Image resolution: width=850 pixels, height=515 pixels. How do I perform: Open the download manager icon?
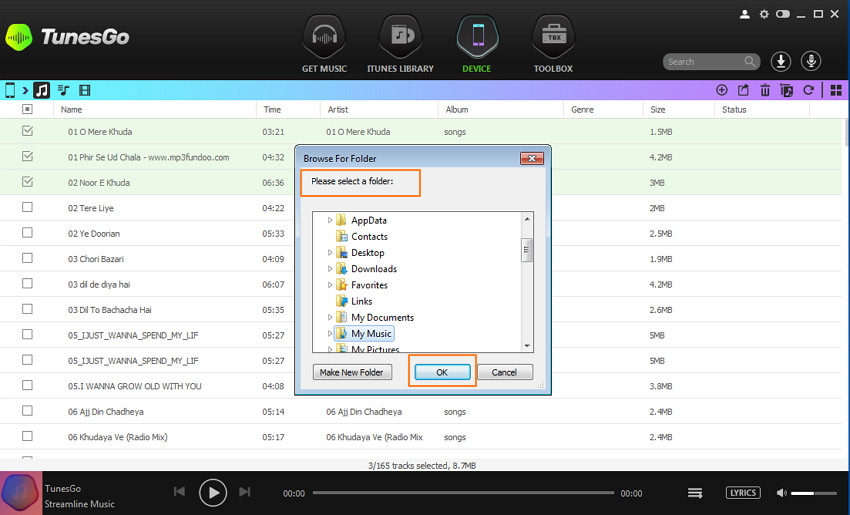tap(781, 61)
